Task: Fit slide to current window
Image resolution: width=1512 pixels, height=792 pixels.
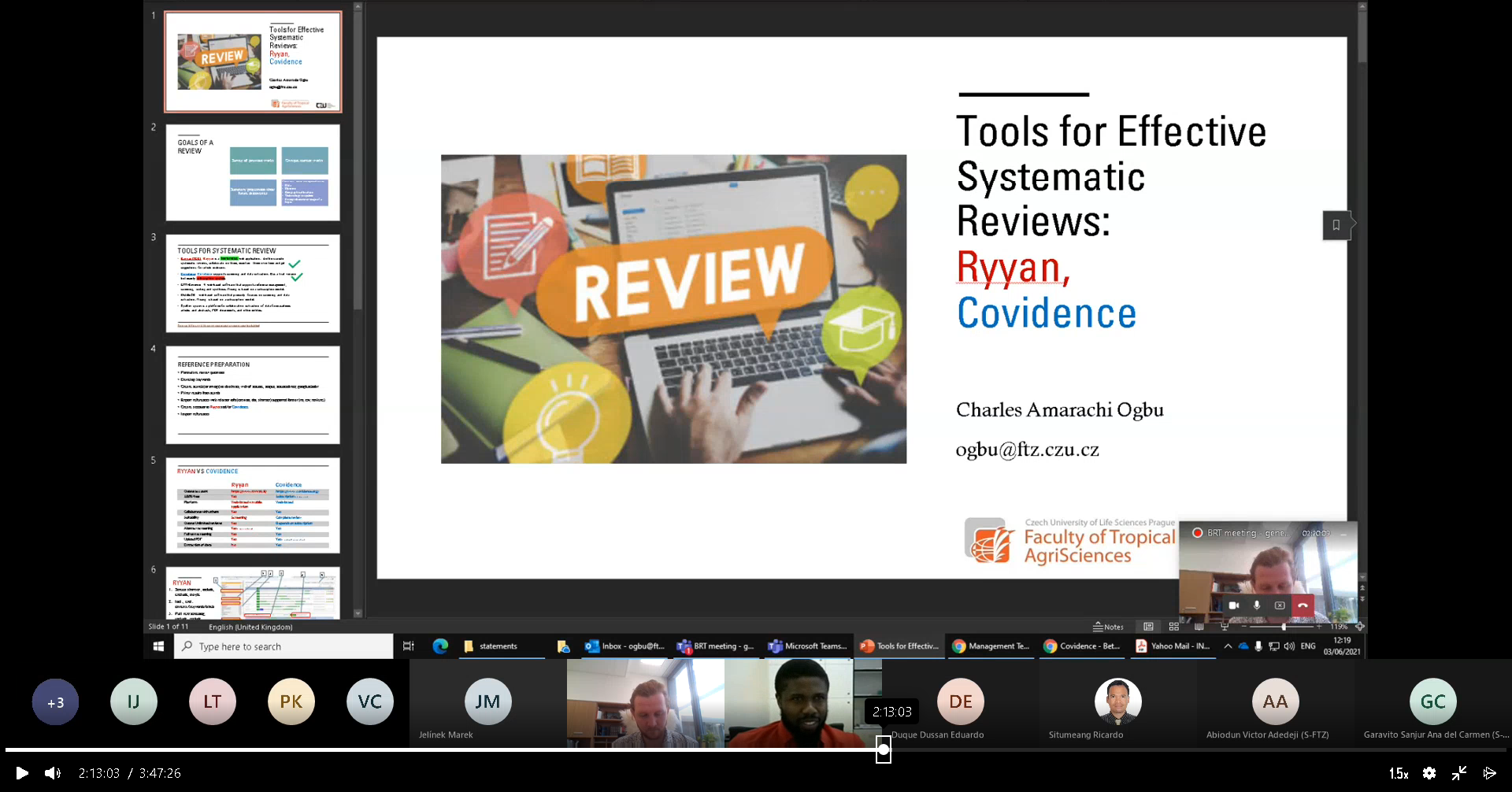Action: click(x=1359, y=627)
